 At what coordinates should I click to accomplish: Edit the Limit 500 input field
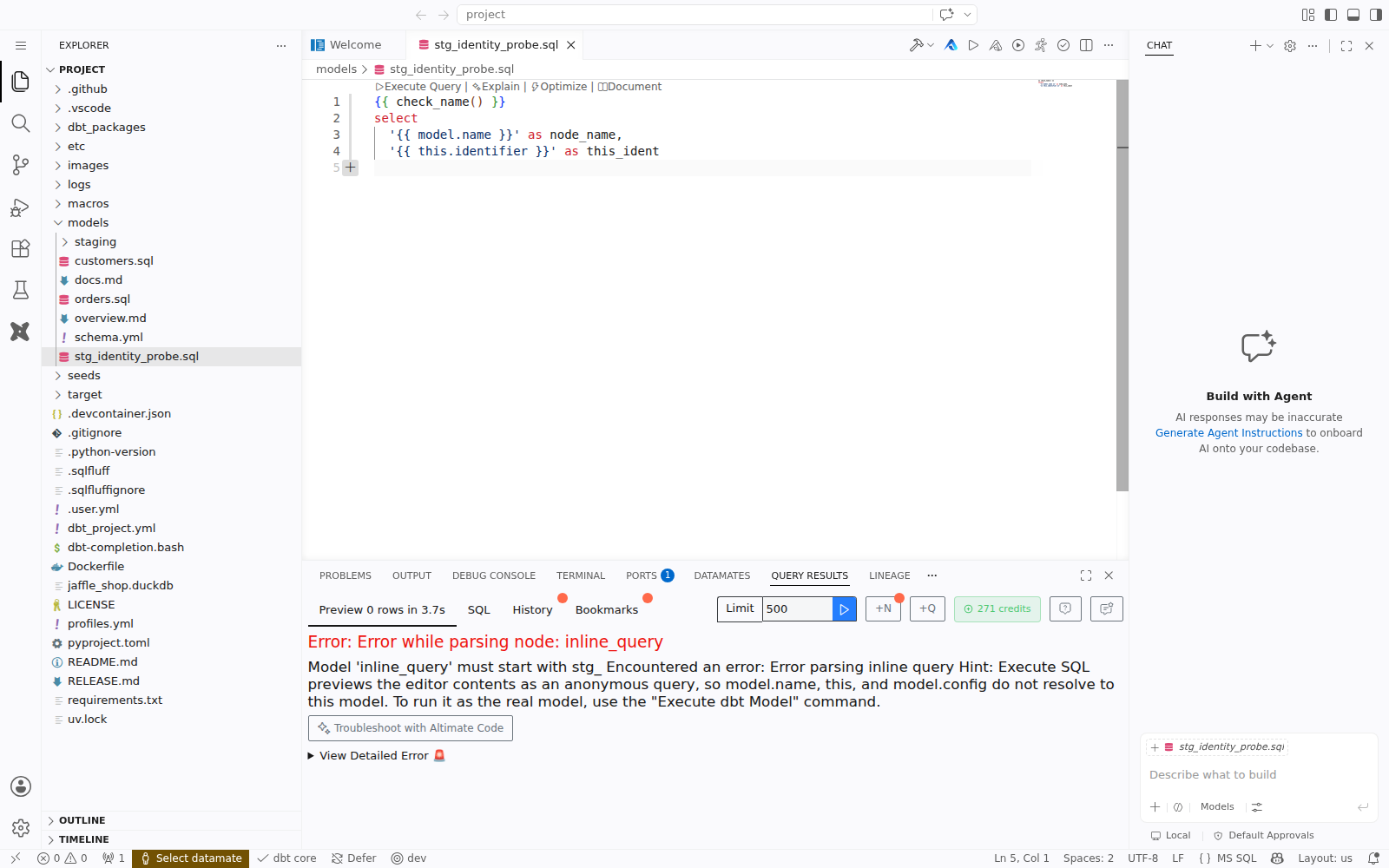(797, 609)
